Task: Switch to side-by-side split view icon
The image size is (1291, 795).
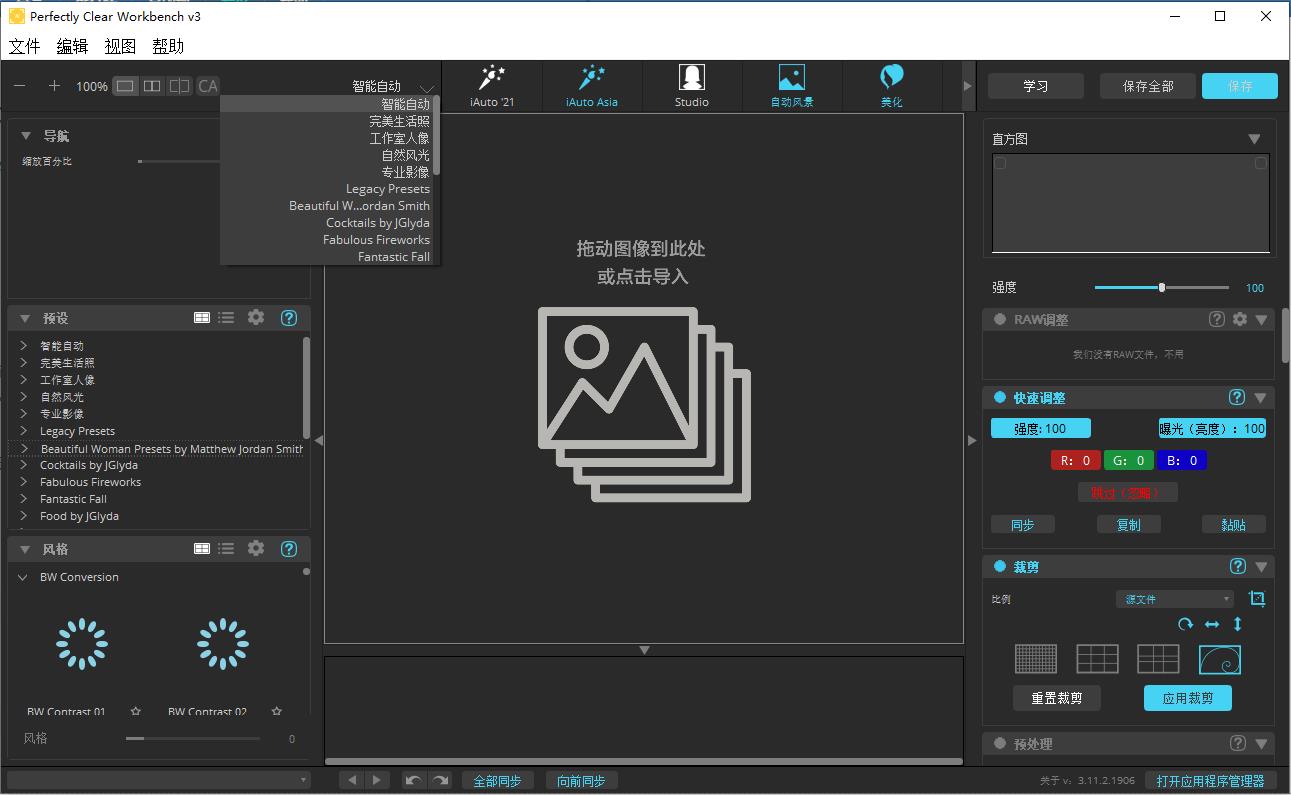Action: (152, 86)
